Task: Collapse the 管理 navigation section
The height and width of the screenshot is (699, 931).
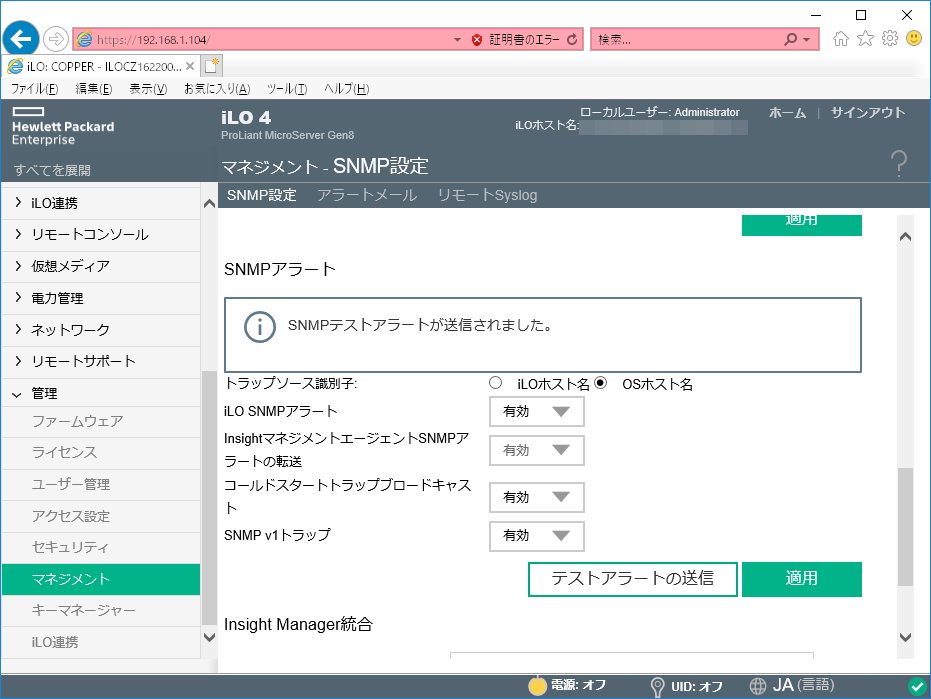Action: click(x=100, y=393)
